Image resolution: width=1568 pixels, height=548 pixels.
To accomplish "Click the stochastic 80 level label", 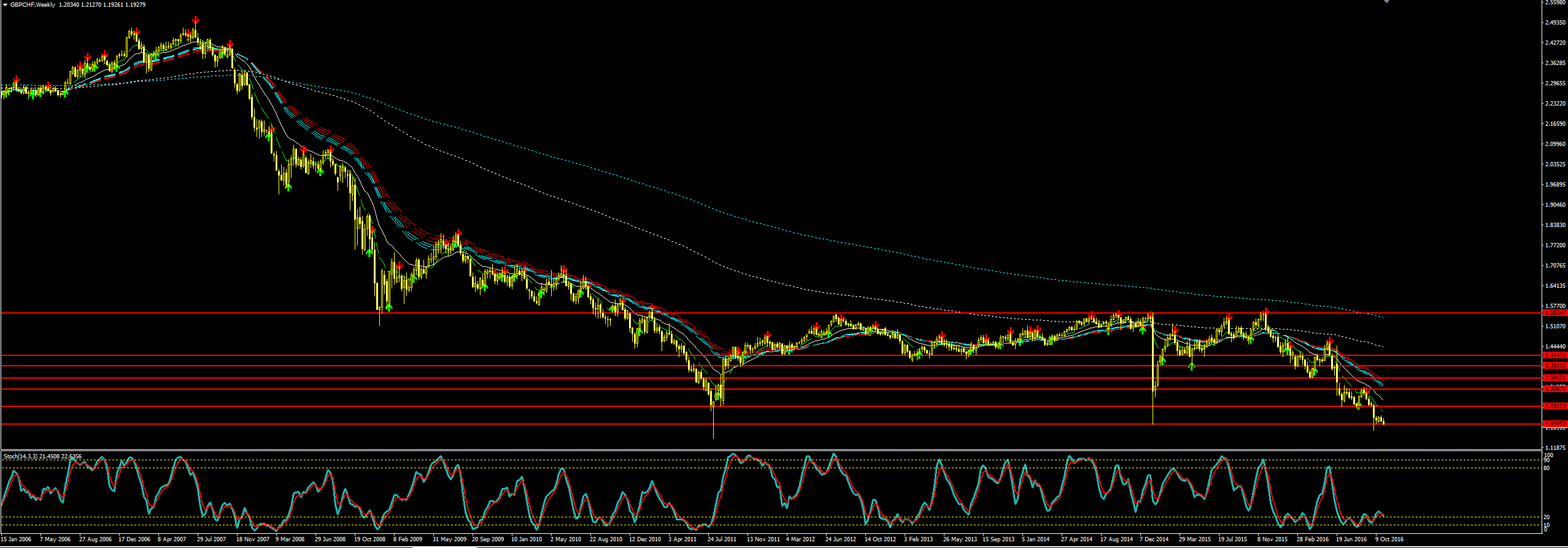I will tap(1547, 468).
